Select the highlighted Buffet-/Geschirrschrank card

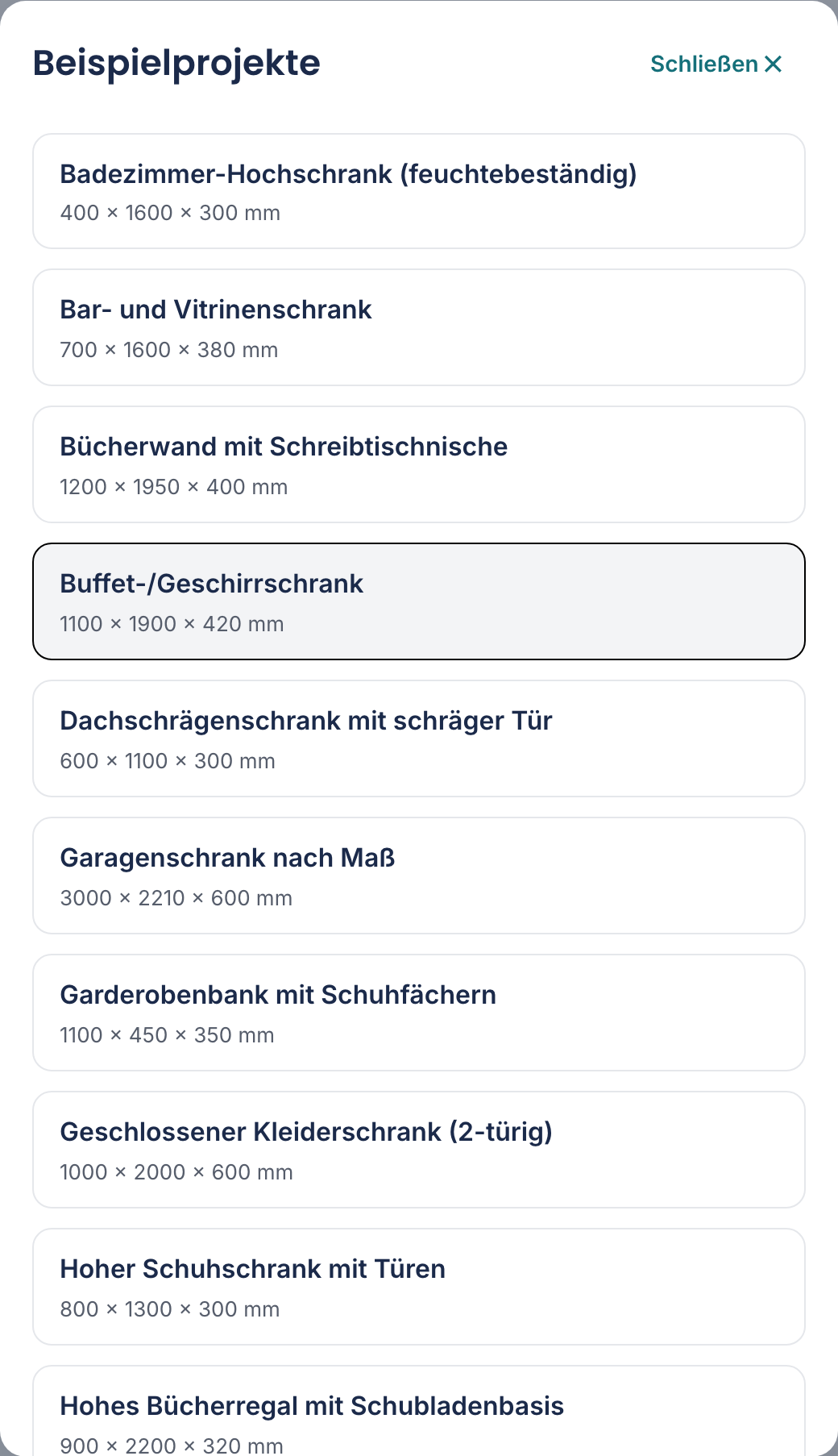tap(419, 601)
